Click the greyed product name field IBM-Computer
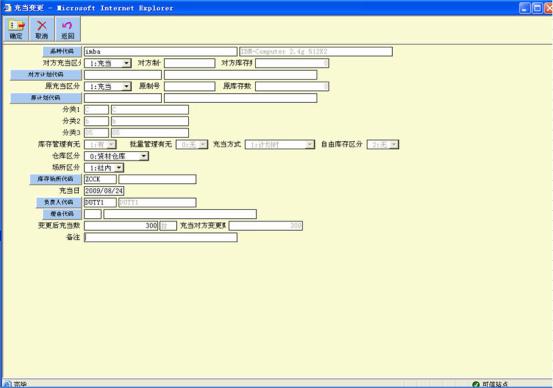Viewport: 553px width, 388px height. click(316, 51)
